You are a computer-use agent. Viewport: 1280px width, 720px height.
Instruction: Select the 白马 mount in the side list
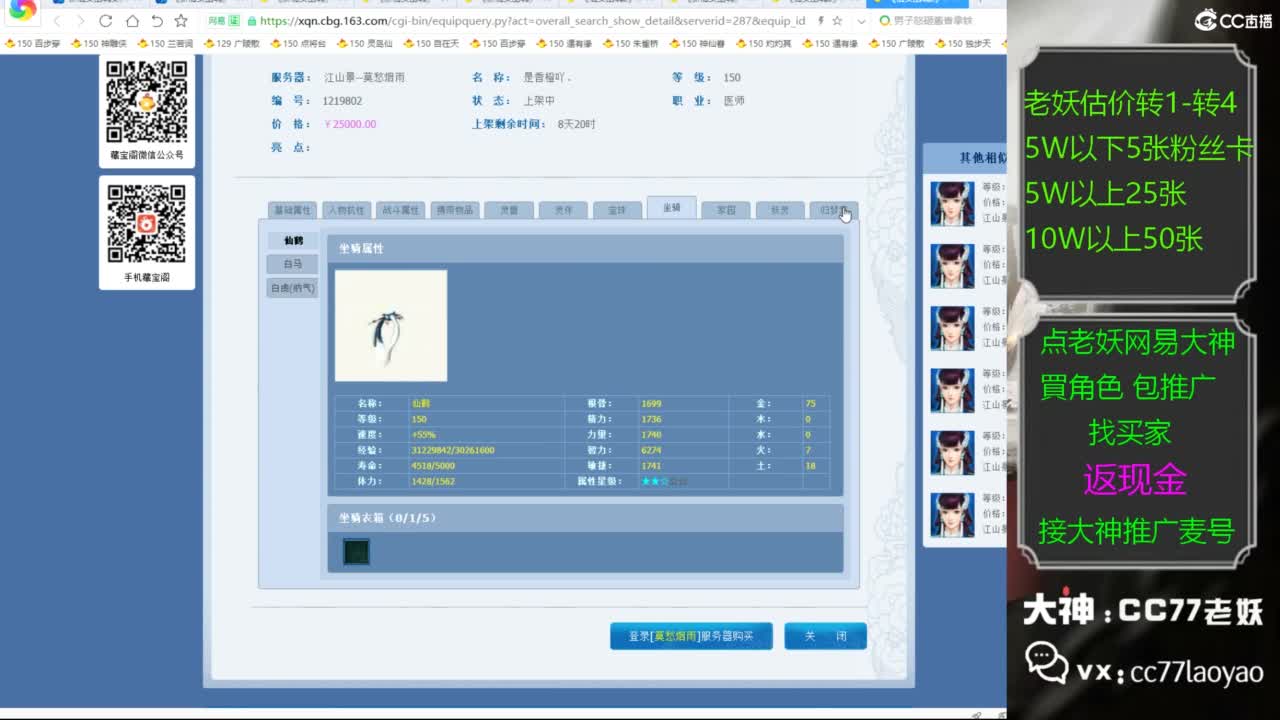(x=292, y=264)
